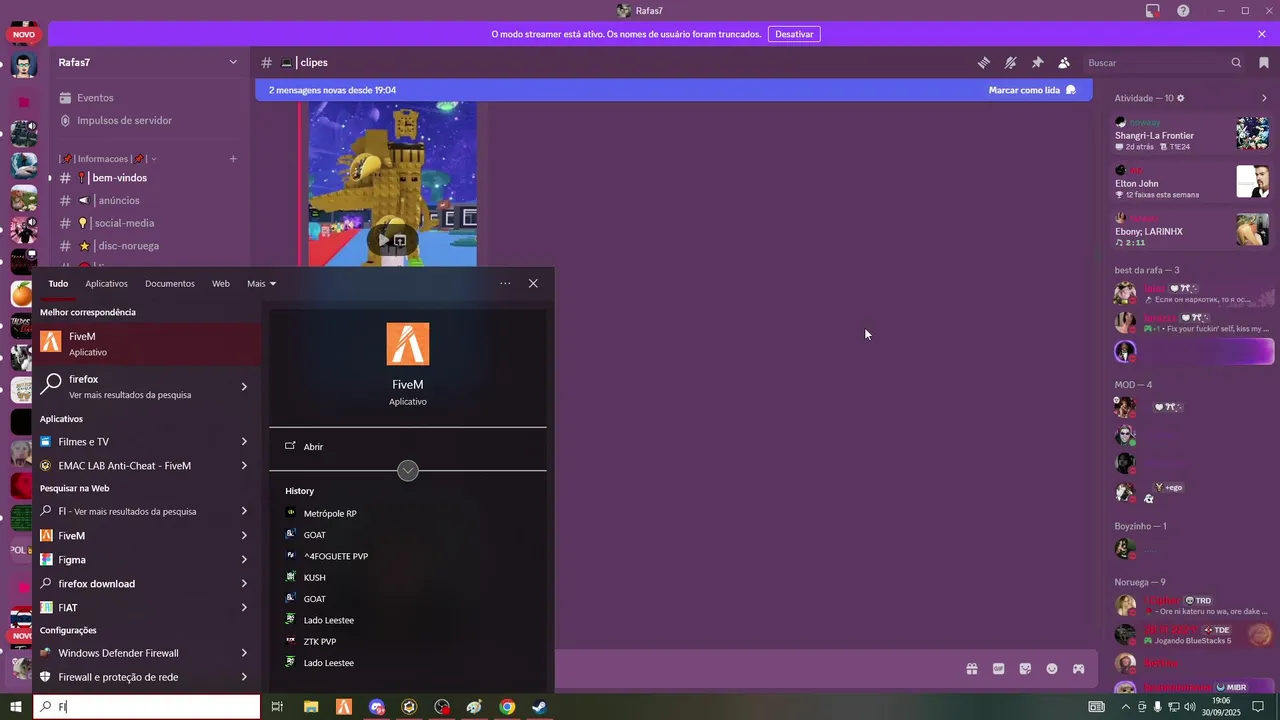This screenshot has height=720, width=1280.
Task: Expand the firefox search result arrow
Action: coord(244,386)
